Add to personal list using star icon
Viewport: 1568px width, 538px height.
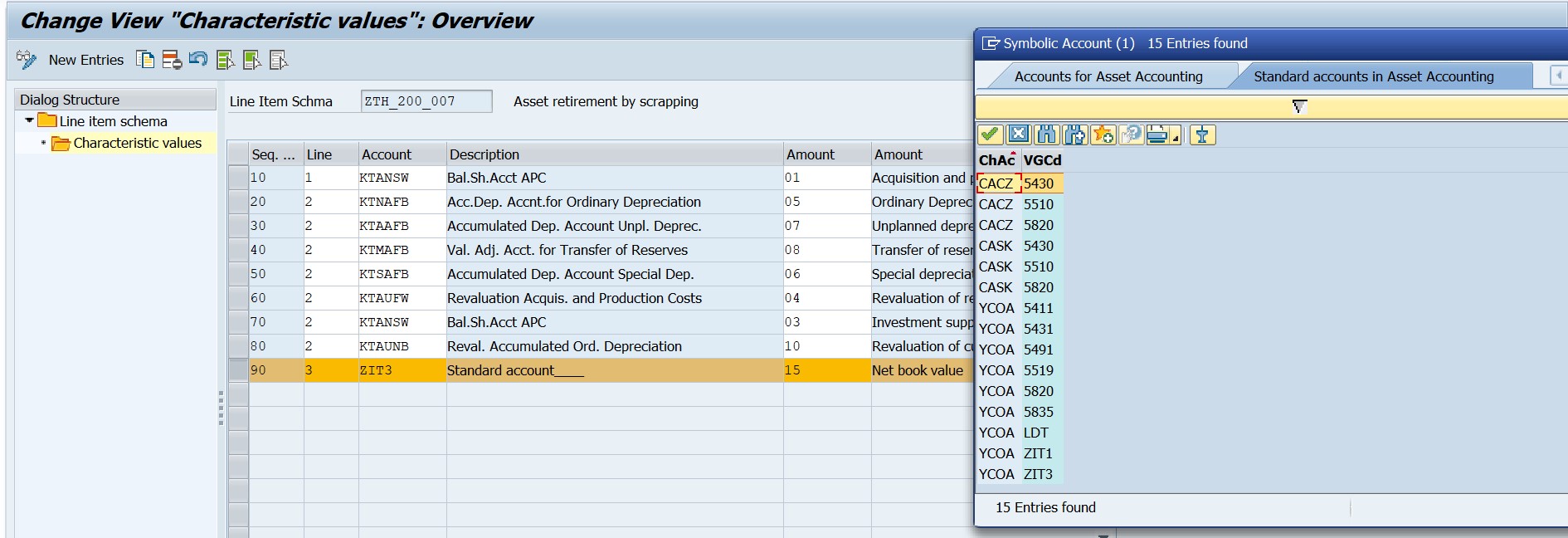[1103, 134]
